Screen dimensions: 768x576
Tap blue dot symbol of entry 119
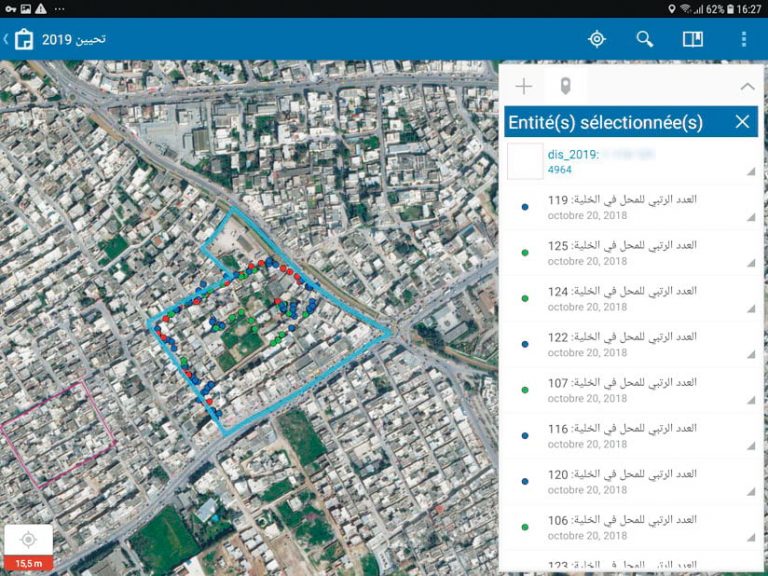[x=525, y=207]
